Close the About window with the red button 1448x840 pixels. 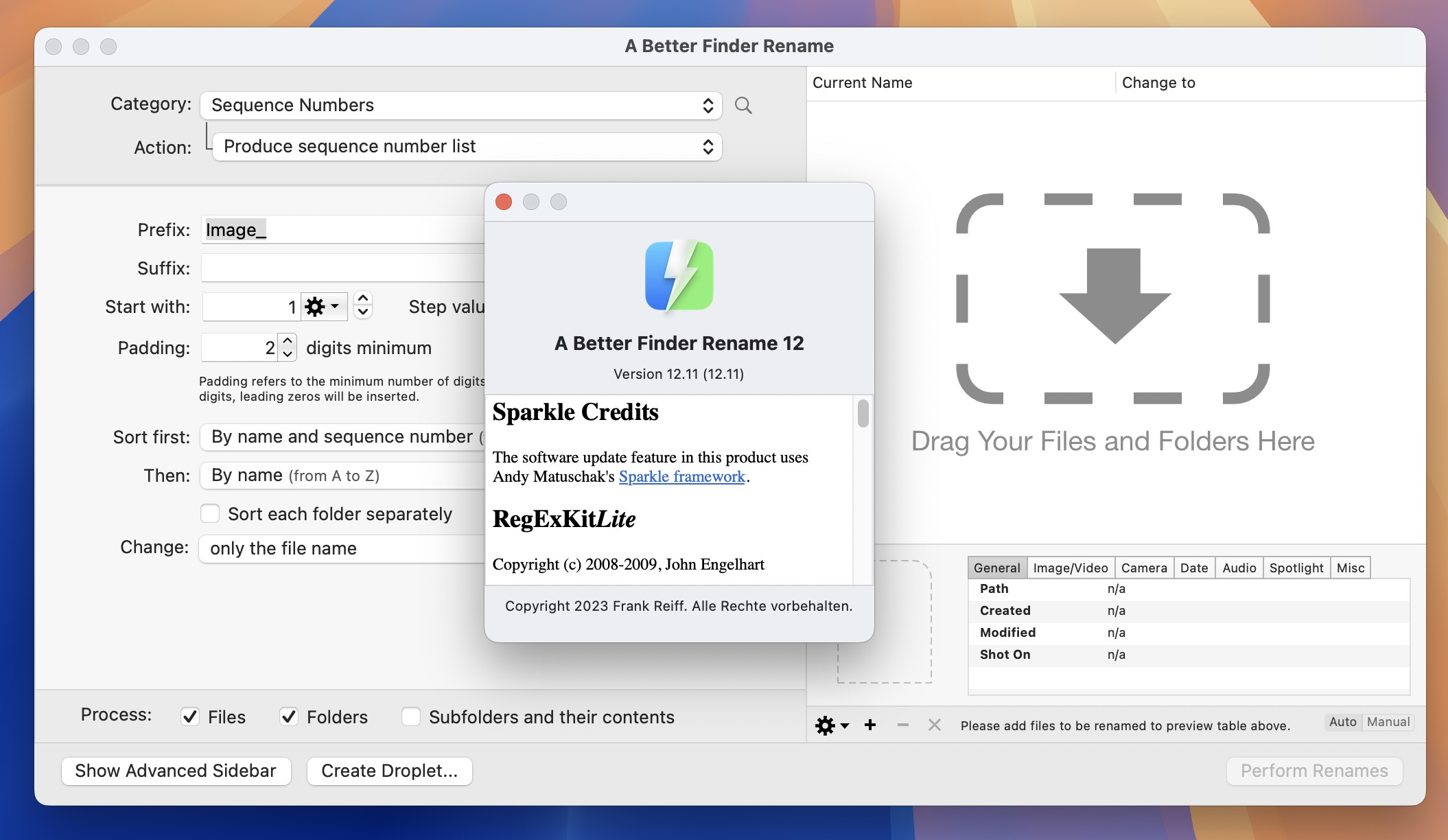[504, 202]
